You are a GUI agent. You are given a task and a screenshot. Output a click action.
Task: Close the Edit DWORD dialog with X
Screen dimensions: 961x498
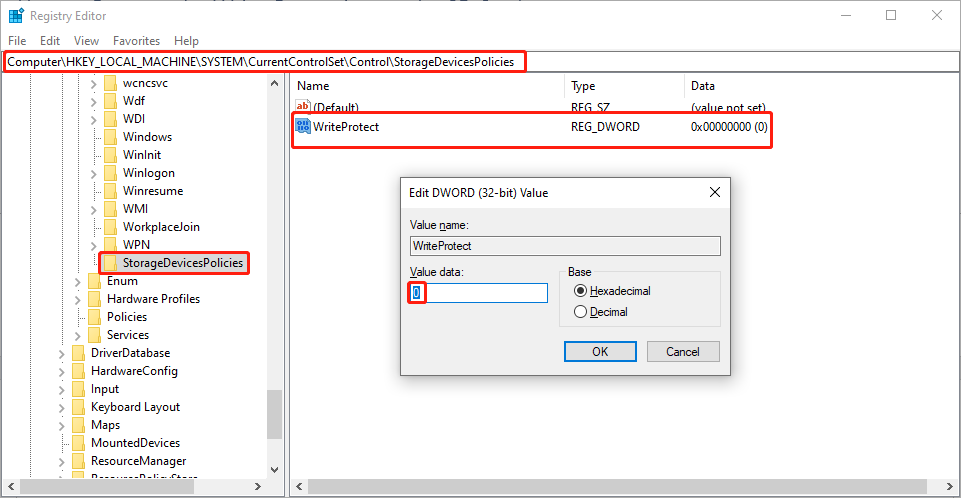[715, 192]
